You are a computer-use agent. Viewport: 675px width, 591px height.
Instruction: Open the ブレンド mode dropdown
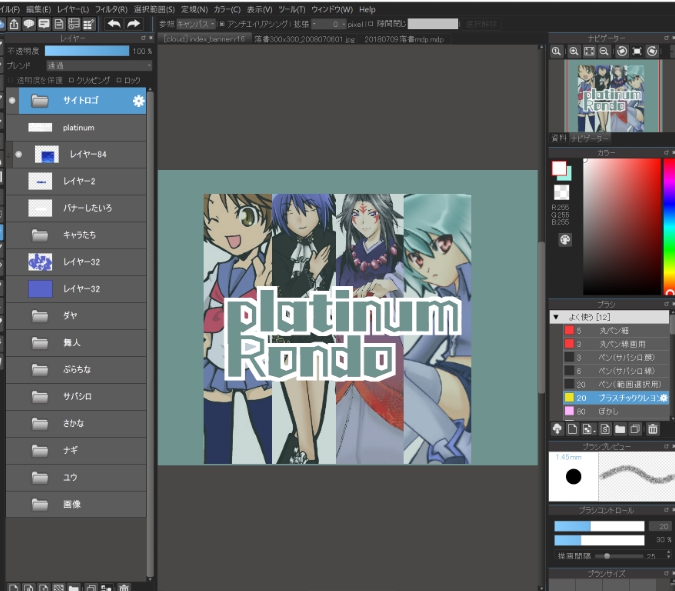pyautogui.click(x=99, y=66)
